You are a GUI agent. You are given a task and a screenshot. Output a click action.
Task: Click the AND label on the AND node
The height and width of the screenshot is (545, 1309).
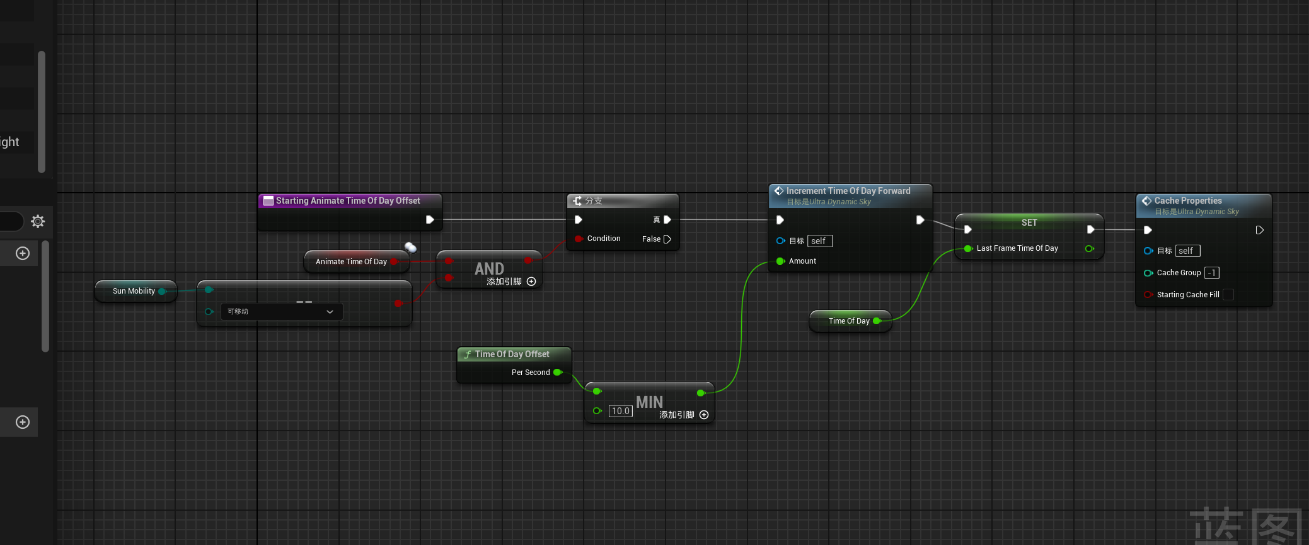click(x=489, y=268)
